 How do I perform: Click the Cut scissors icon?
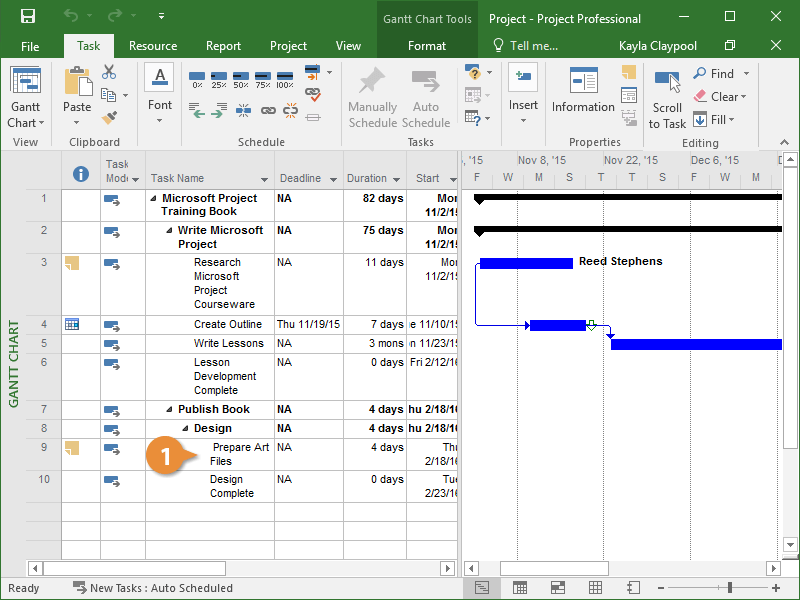point(109,73)
